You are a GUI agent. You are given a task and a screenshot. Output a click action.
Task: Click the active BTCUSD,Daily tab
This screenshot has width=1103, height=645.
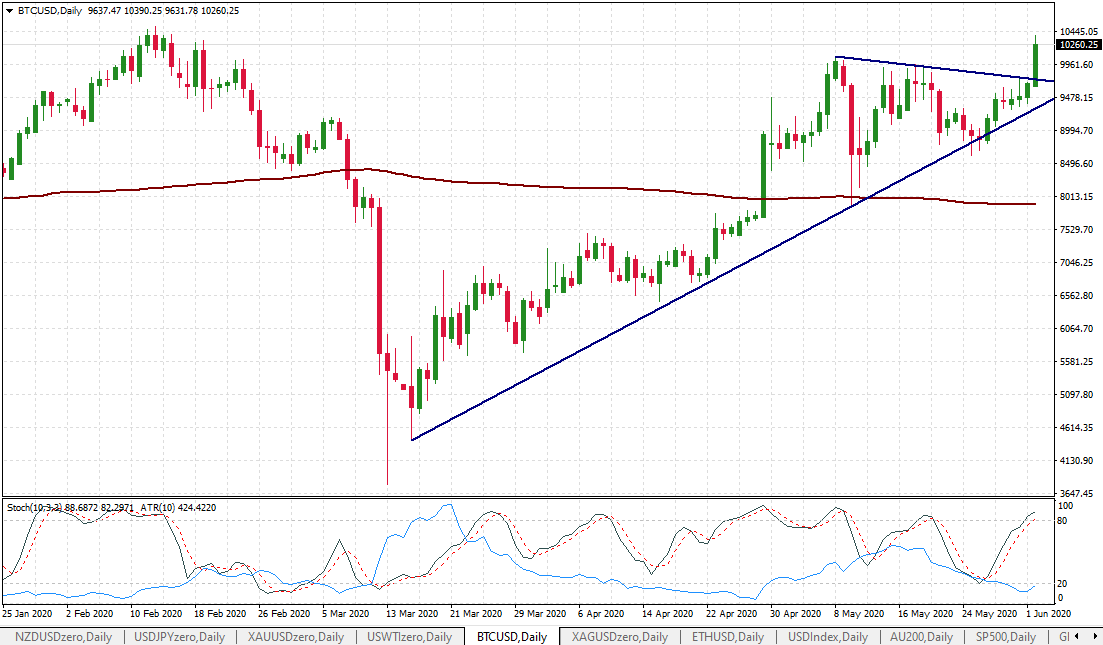pyautogui.click(x=511, y=637)
